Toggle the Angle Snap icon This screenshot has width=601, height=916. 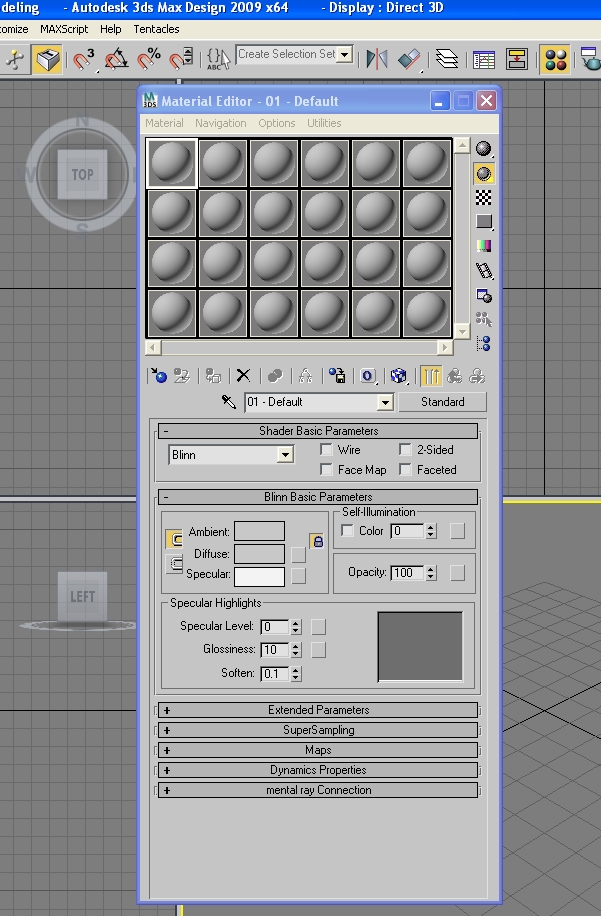point(116,58)
